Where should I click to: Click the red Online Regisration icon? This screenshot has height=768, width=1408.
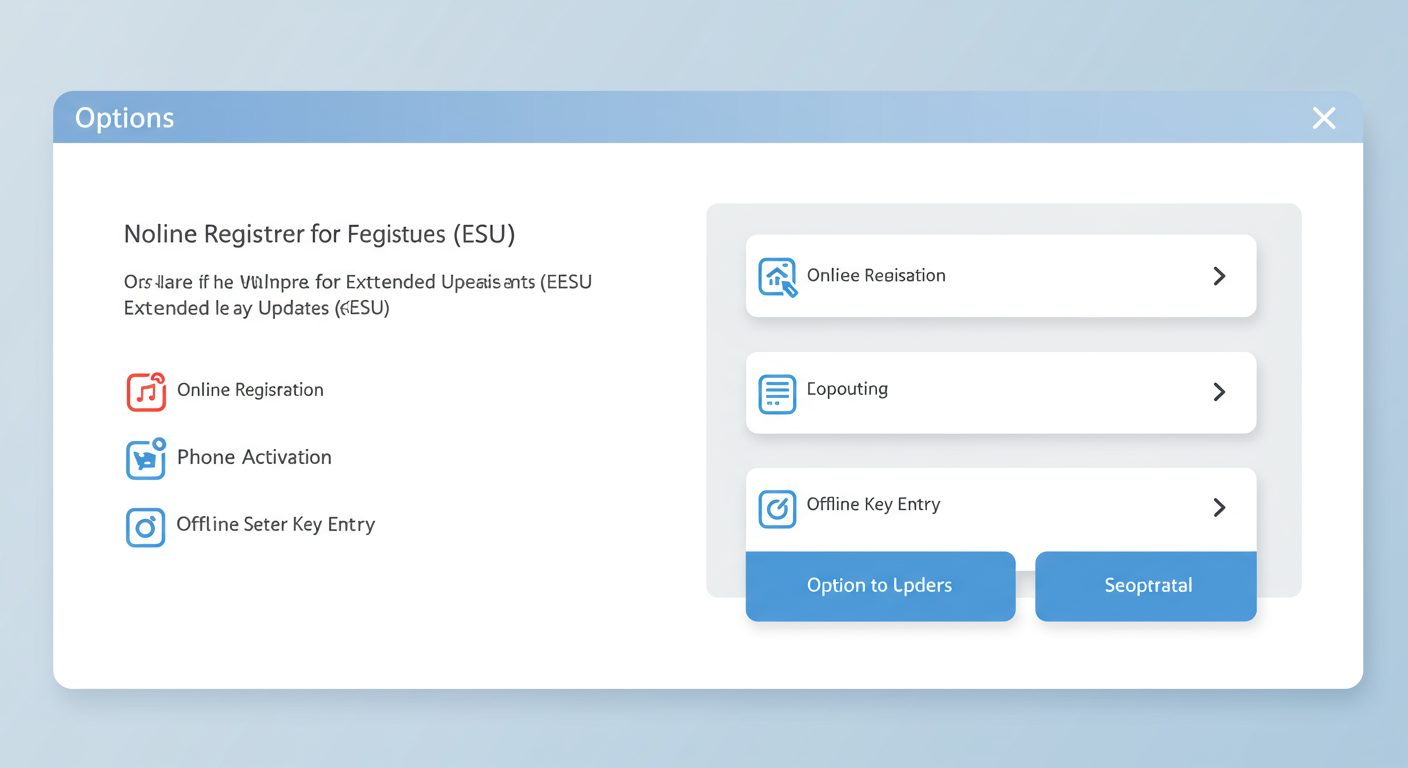tap(146, 391)
